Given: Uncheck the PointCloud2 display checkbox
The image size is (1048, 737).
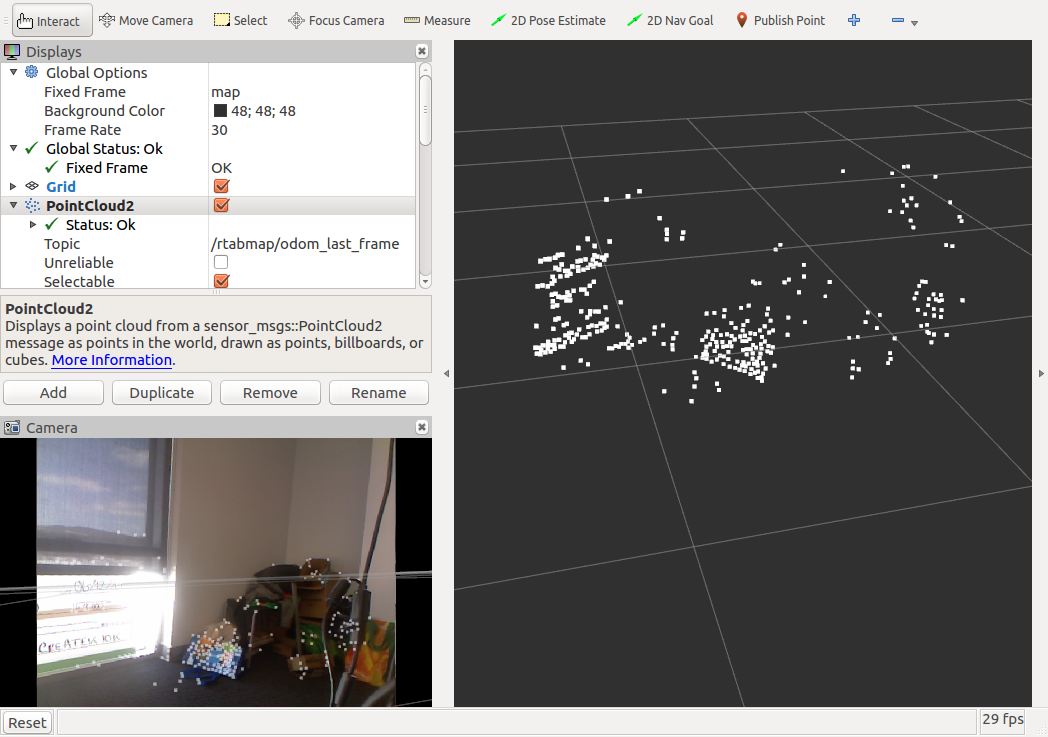Looking at the screenshot, I should click(x=222, y=206).
